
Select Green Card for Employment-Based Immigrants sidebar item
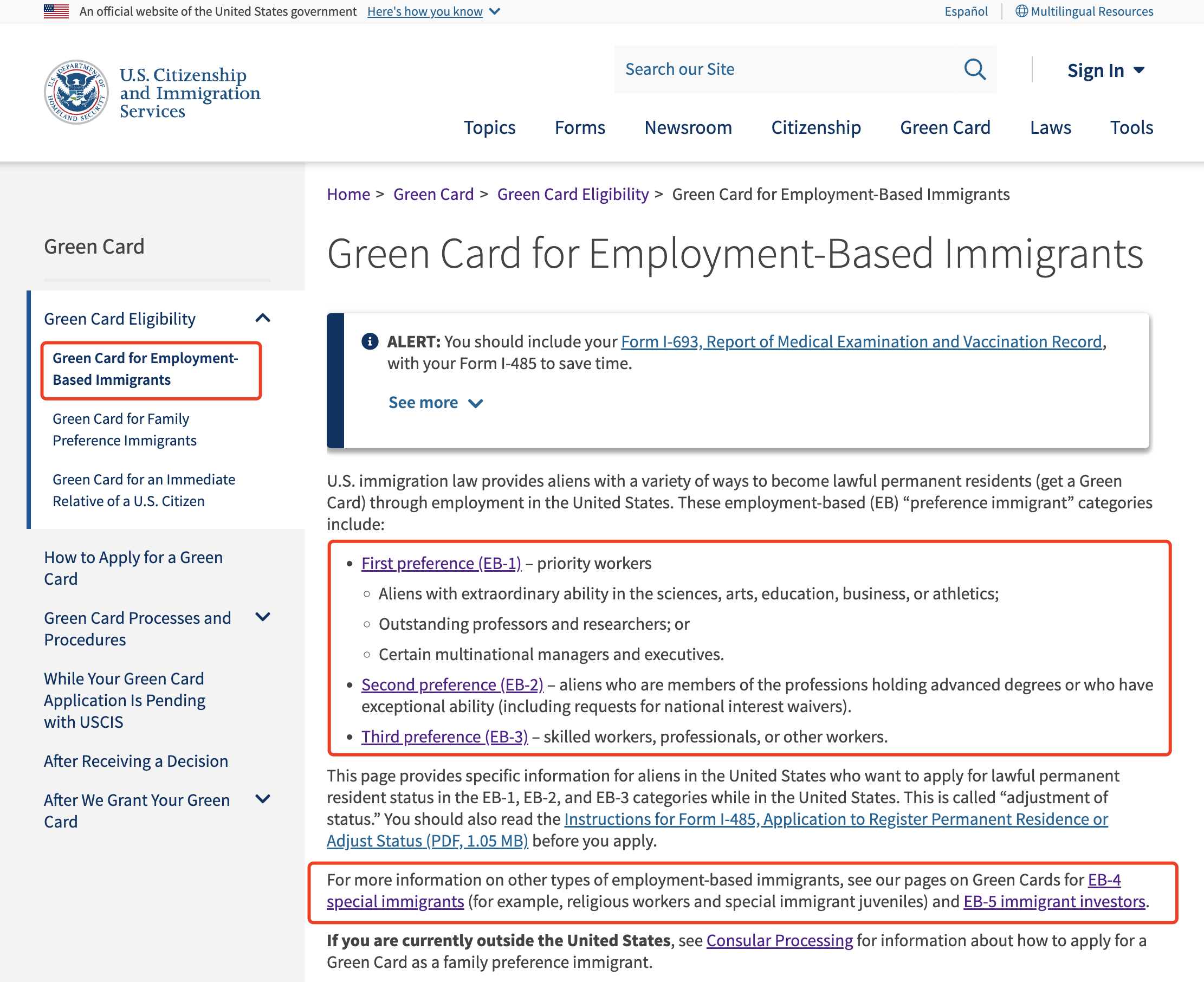point(145,369)
